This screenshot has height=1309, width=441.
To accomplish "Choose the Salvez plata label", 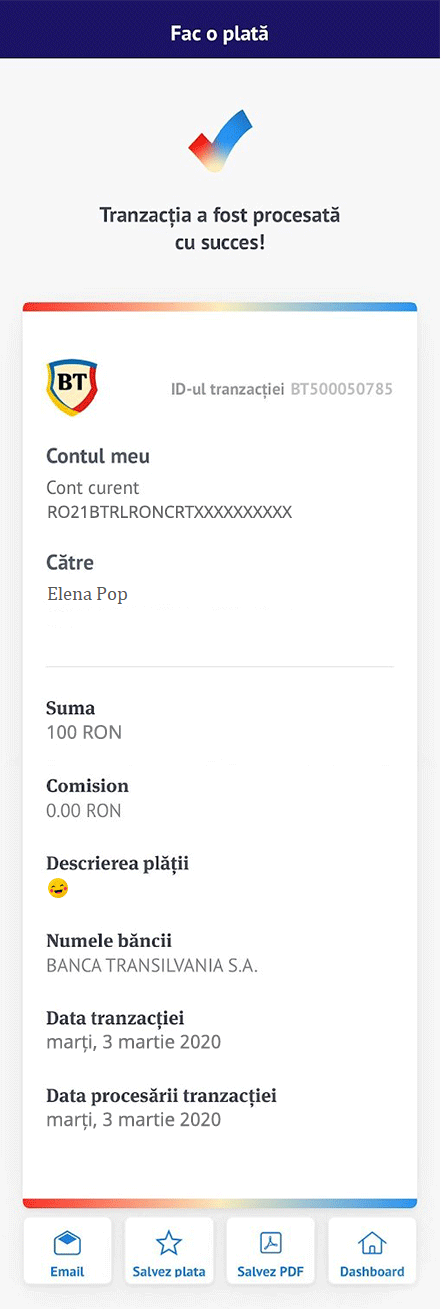I will pyautogui.click(x=169, y=1272).
